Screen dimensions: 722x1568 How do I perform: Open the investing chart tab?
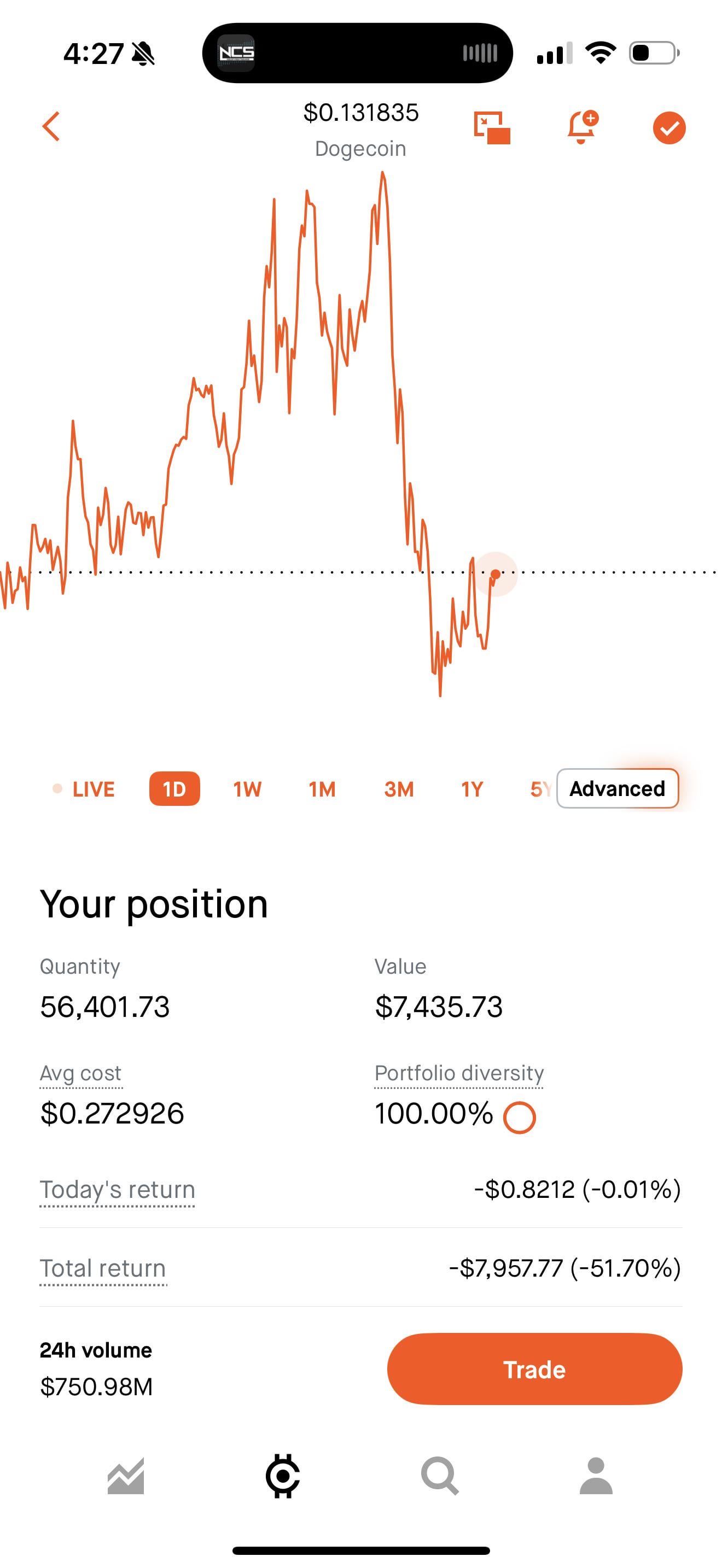(126, 1476)
